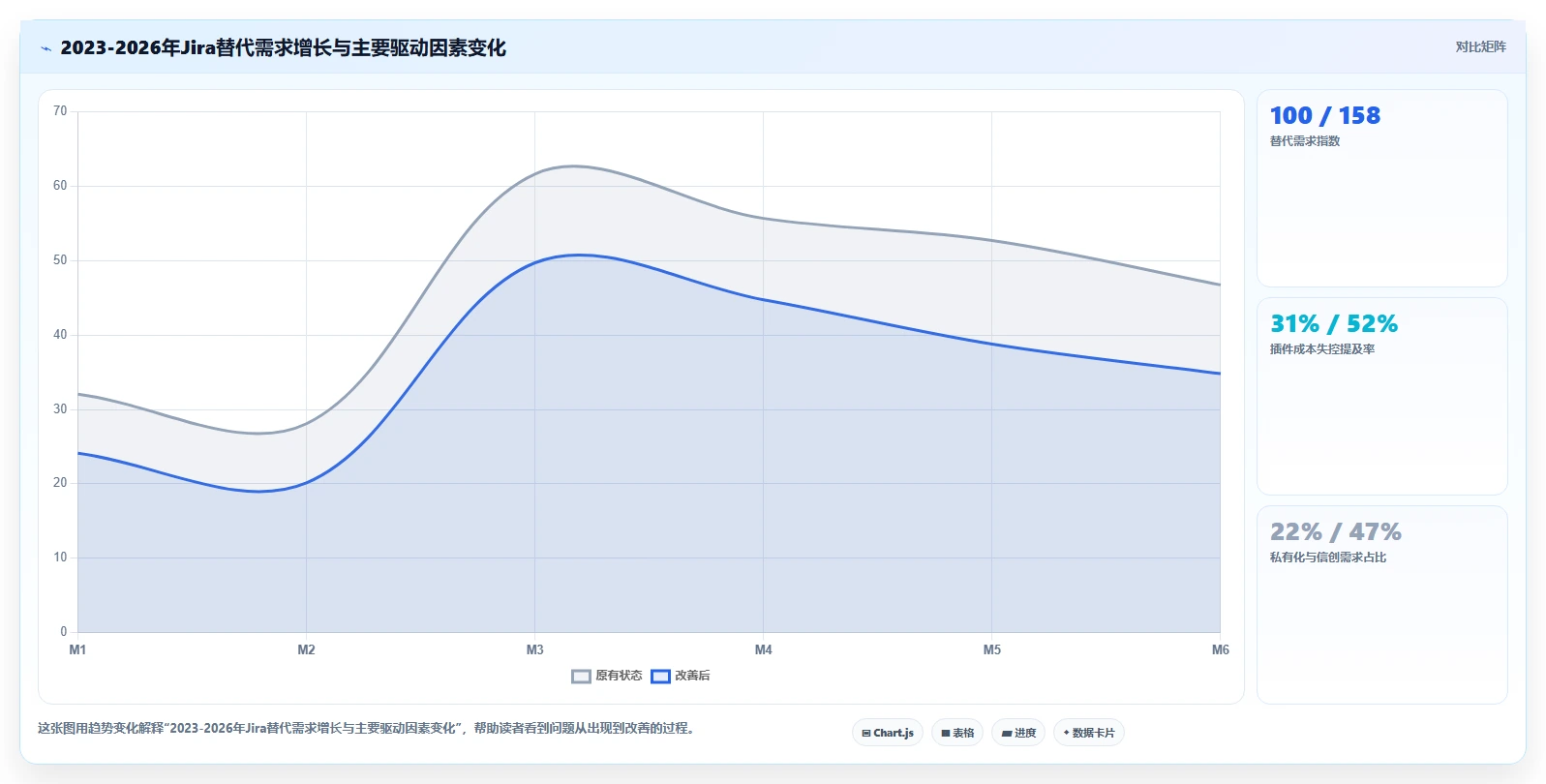Click the Chart.js tag
1546x784 pixels.
(x=888, y=733)
